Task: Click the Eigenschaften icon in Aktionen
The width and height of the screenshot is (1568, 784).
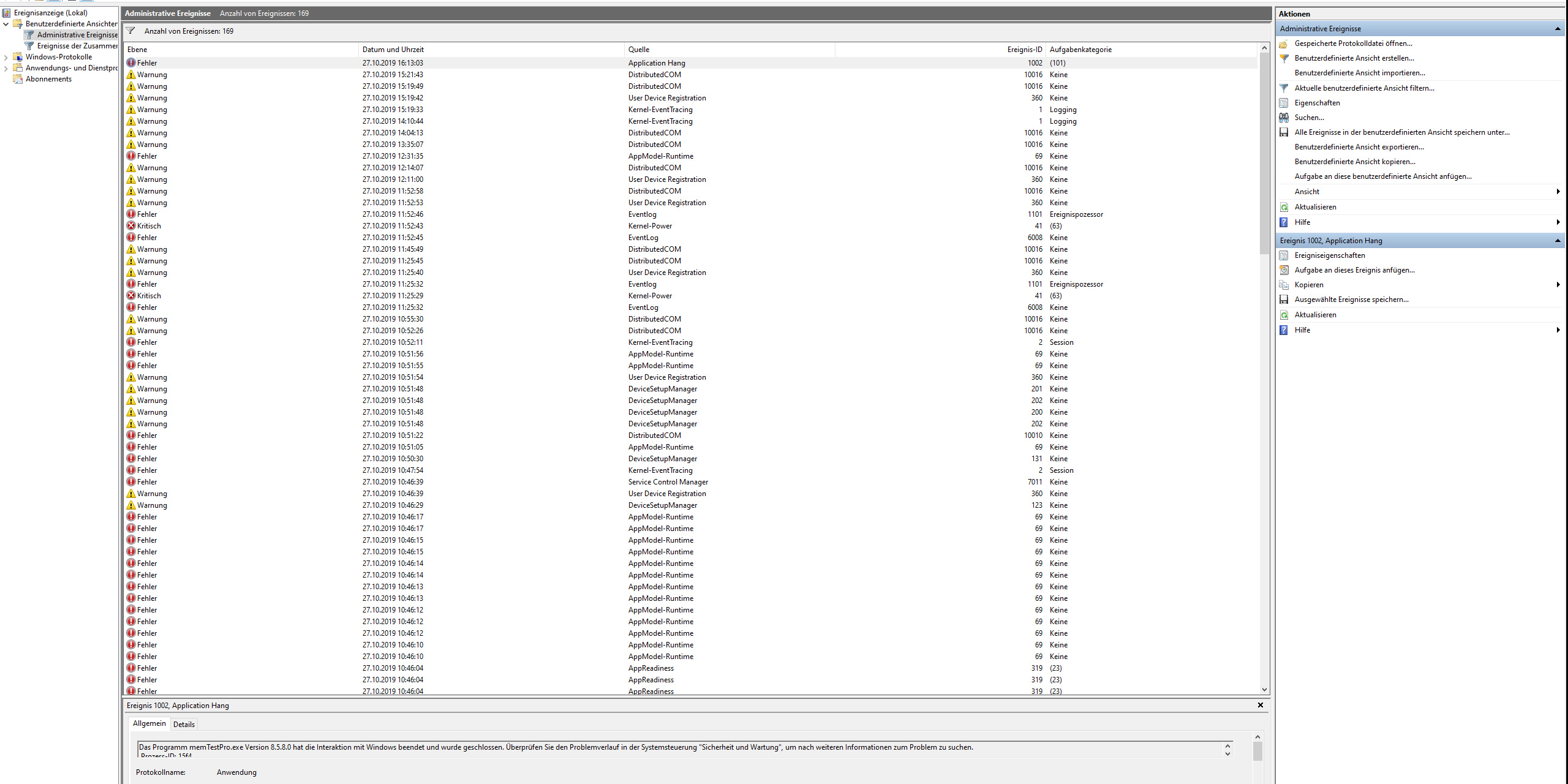Action: point(1284,103)
